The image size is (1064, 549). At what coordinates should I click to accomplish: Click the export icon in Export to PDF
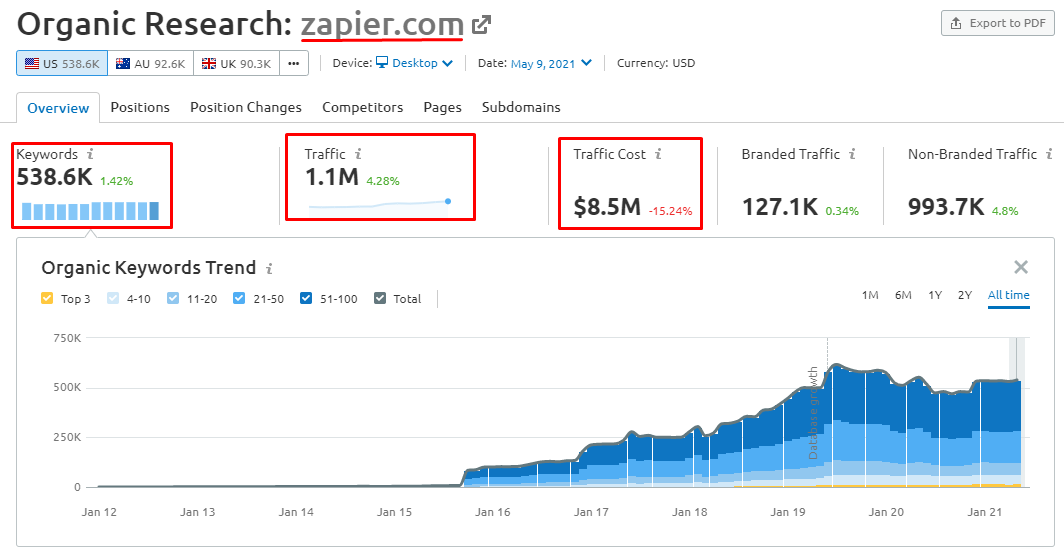pos(956,23)
